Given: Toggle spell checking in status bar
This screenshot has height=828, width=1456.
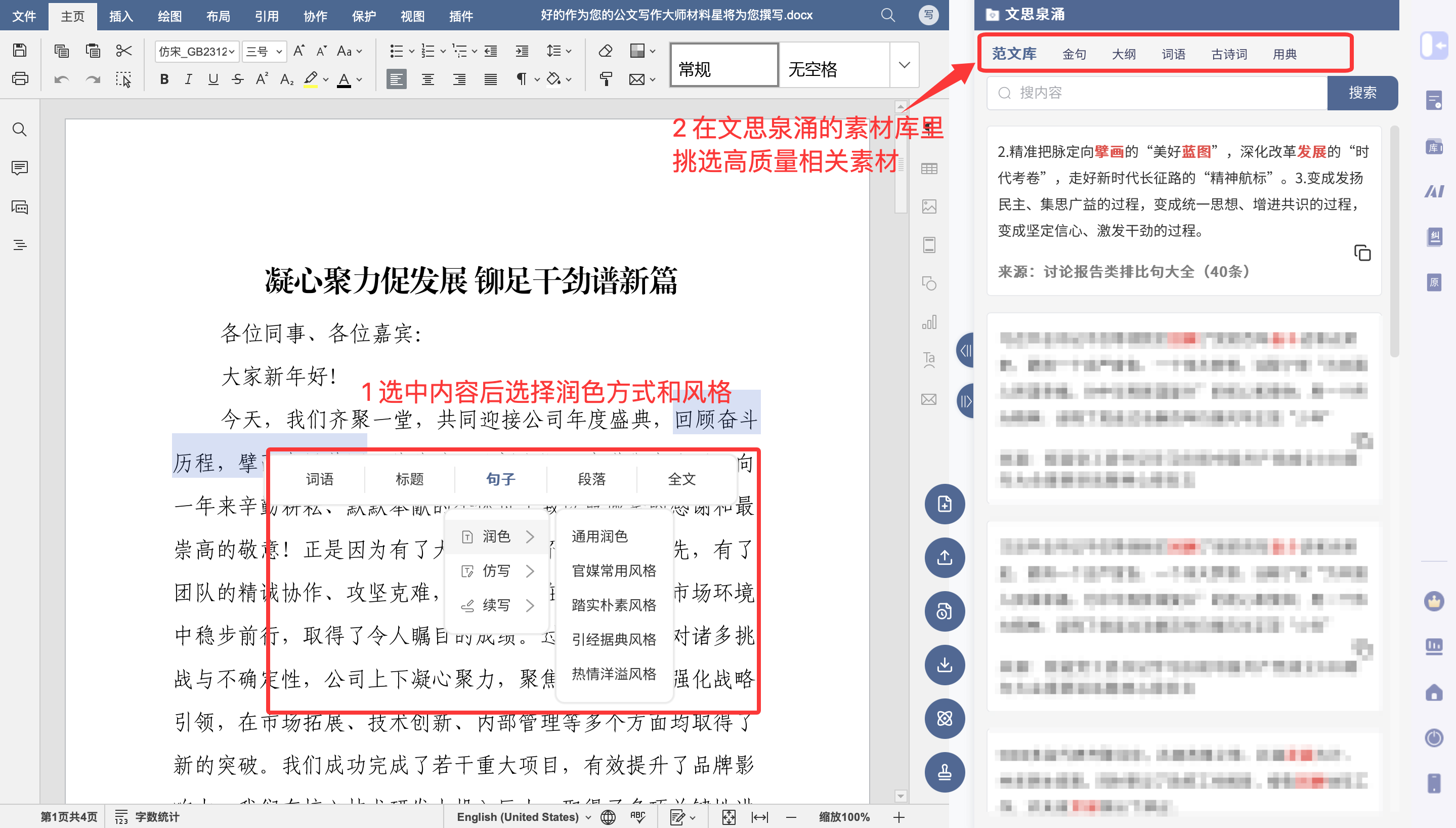Looking at the screenshot, I should [x=638, y=817].
